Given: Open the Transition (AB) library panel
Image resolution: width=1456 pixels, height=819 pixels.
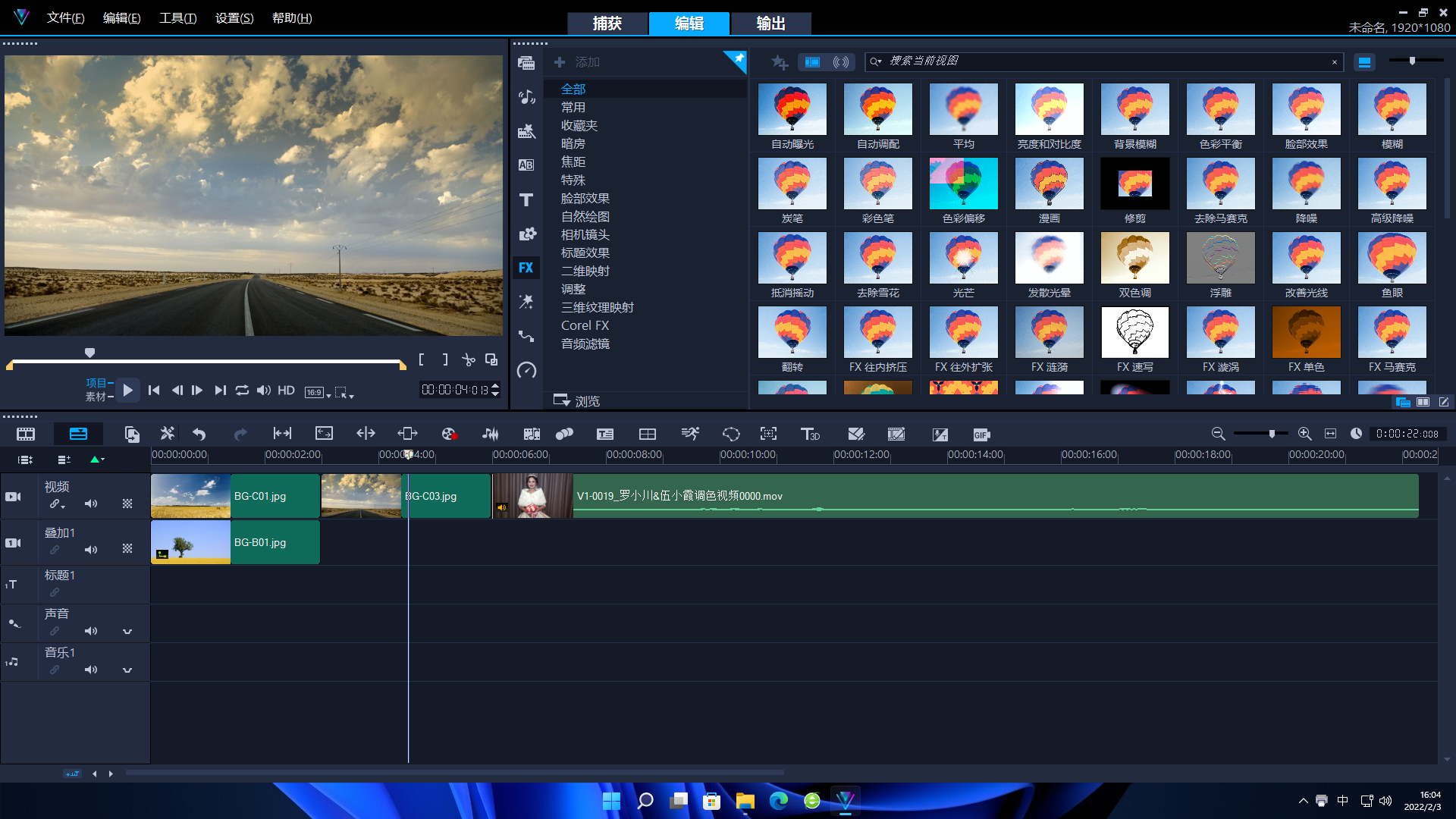Looking at the screenshot, I should 526,165.
